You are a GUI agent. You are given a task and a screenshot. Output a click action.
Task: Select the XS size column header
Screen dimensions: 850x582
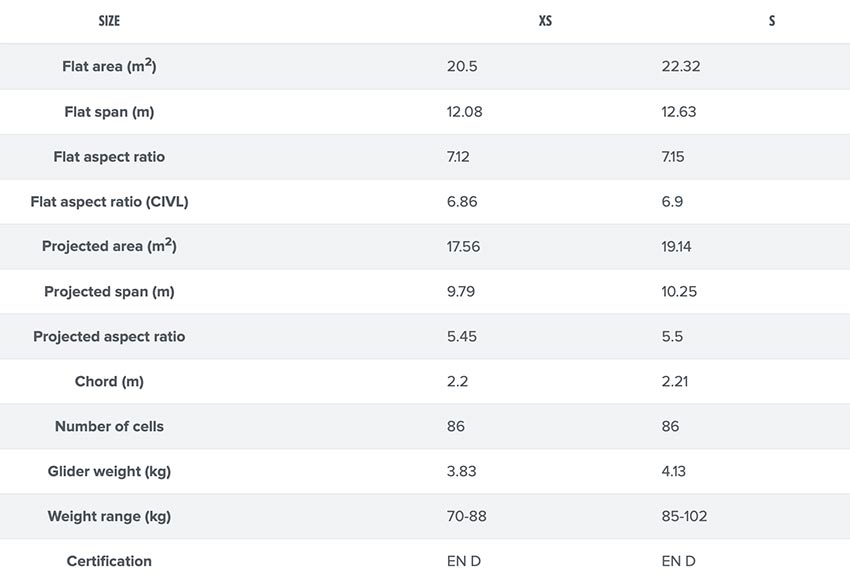click(x=545, y=21)
